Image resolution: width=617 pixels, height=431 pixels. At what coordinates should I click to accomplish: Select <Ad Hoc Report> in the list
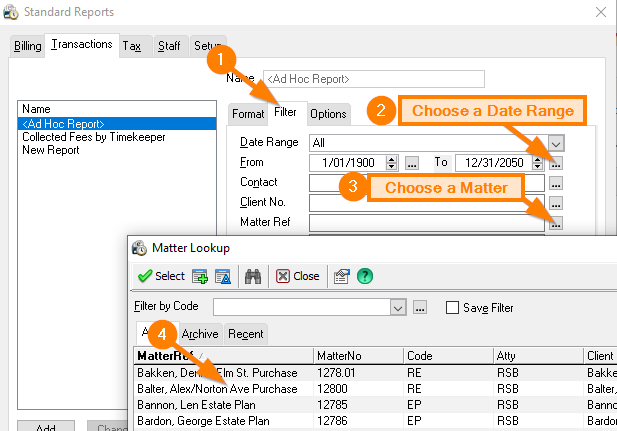[x=117, y=124]
